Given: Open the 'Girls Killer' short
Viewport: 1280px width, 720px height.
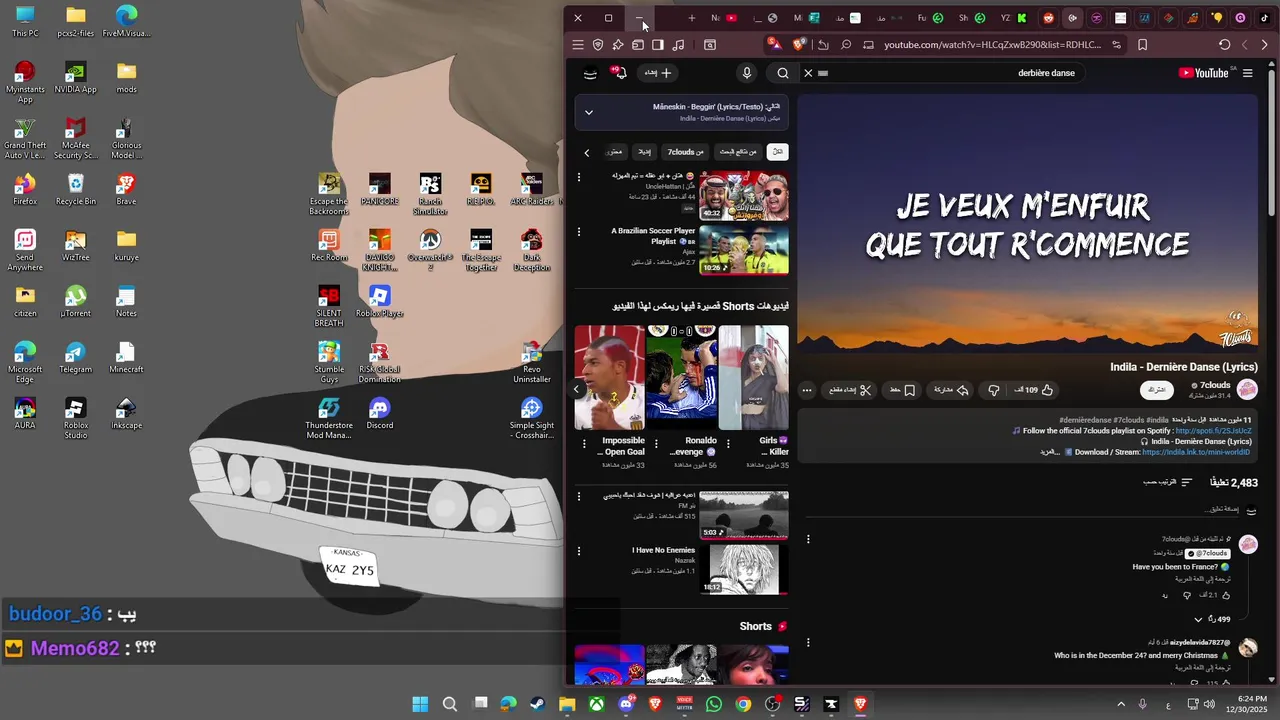Looking at the screenshot, I should (x=753, y=377).
